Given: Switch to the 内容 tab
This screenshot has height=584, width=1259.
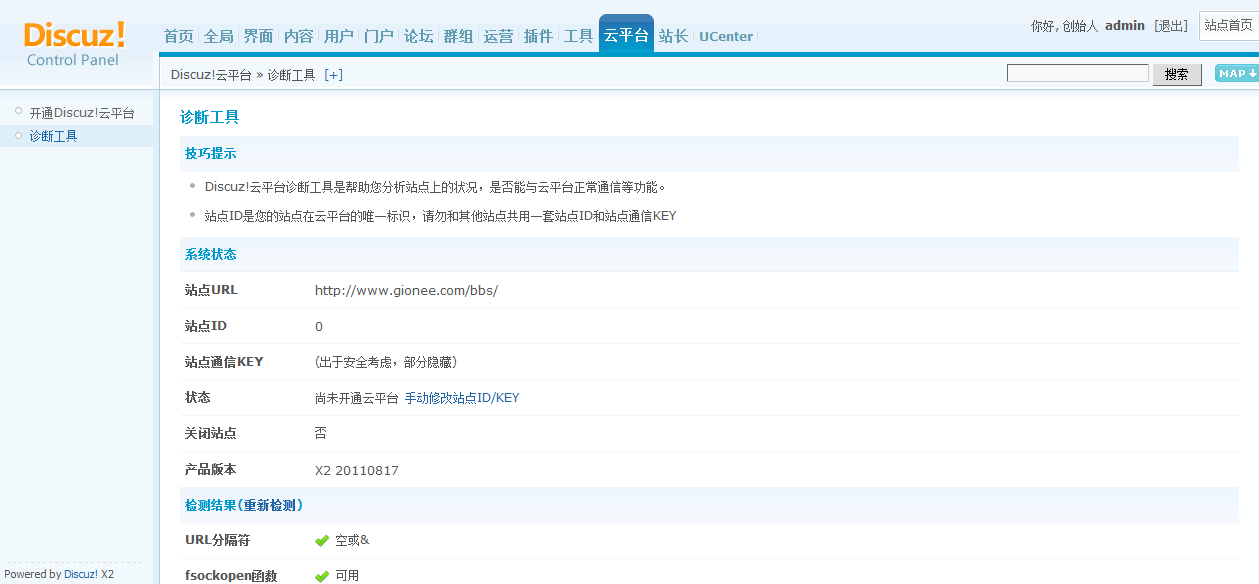Looking at the screenshot, I should pyautogui.click(x=298, y=36).
